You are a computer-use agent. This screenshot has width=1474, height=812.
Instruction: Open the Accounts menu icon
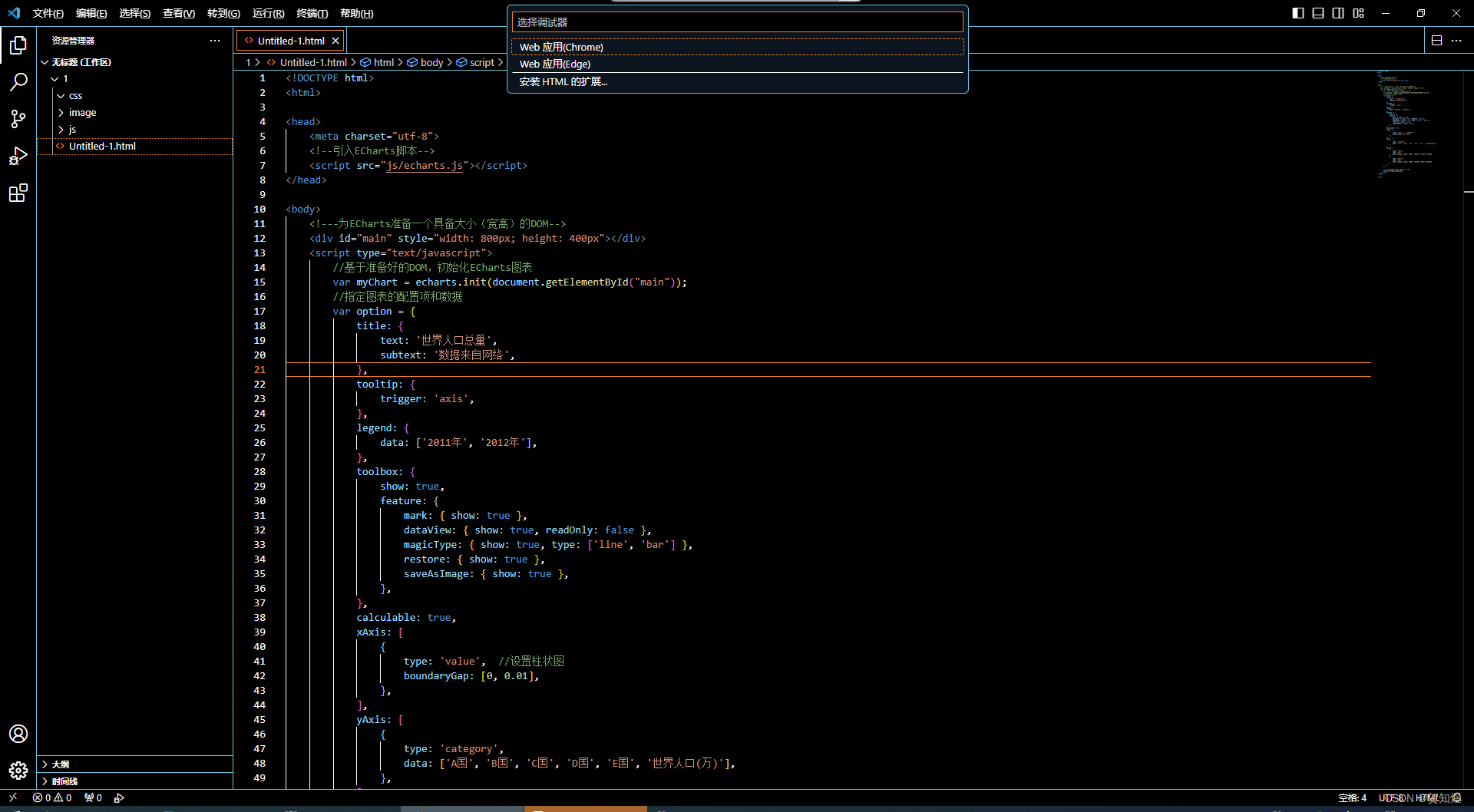point(18,734)
